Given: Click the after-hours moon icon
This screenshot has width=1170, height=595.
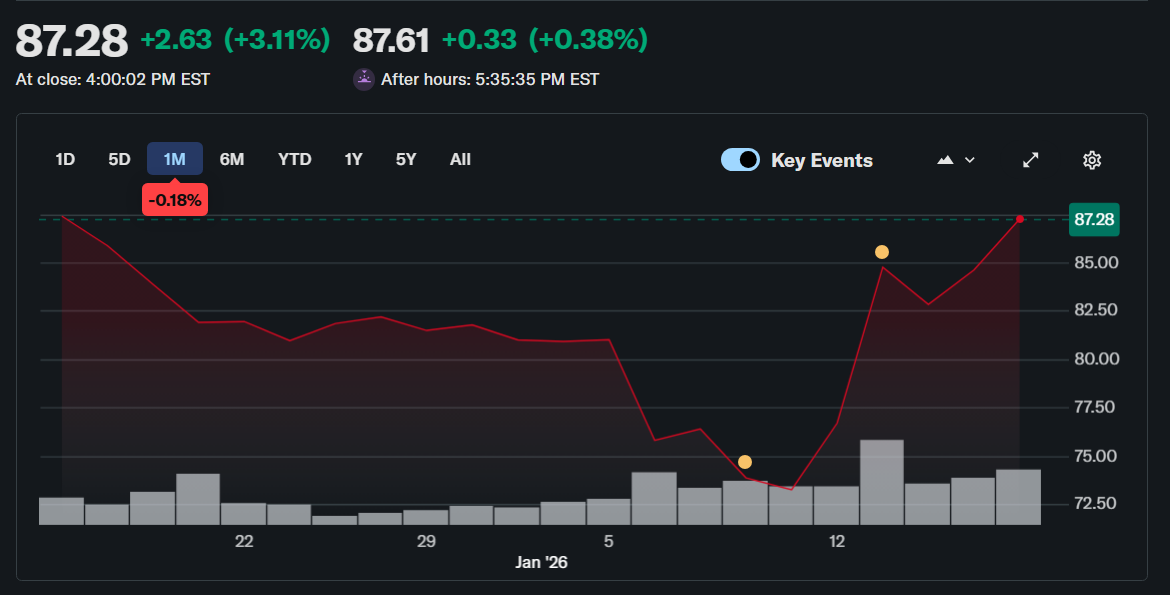Looking at the screenshot, I should pos(363,79).
